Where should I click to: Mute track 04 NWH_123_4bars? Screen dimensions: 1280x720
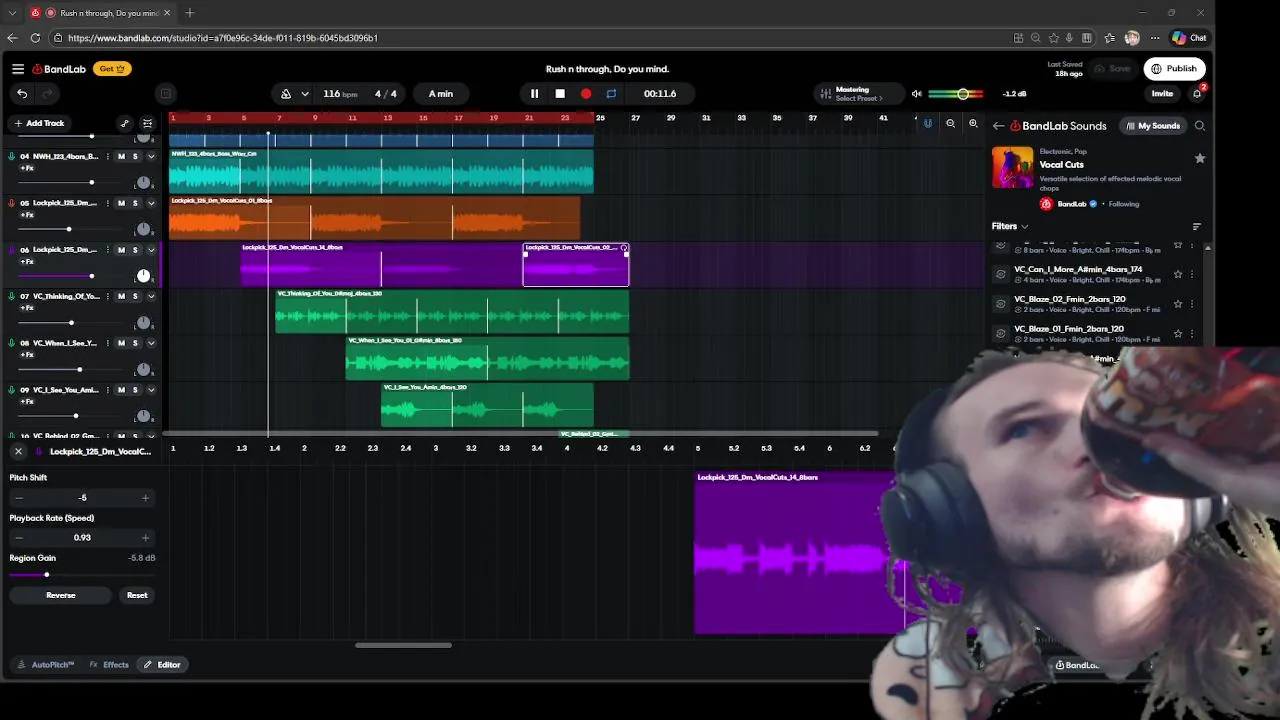coord(121,157)
